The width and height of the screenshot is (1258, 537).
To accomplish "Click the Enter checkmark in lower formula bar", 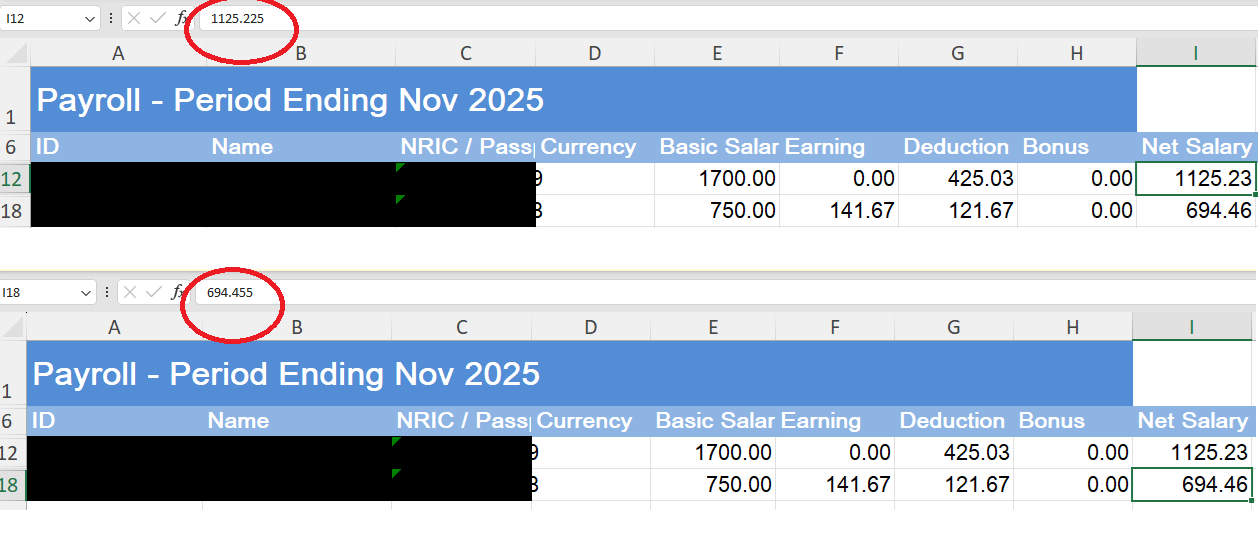I will pos(153,292).
